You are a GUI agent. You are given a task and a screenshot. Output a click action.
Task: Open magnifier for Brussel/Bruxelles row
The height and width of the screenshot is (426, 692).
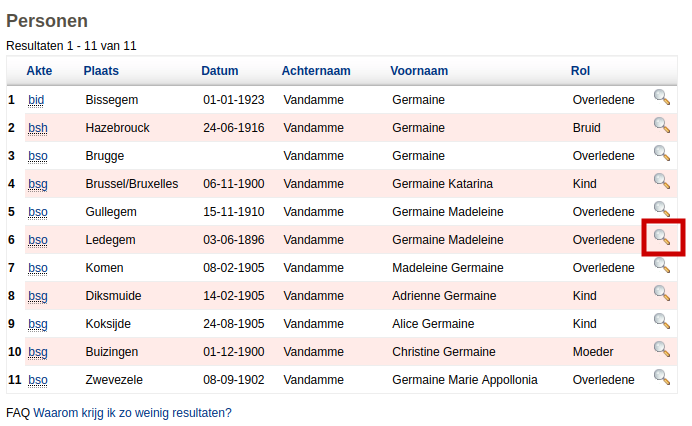click(x=661, y=181)
